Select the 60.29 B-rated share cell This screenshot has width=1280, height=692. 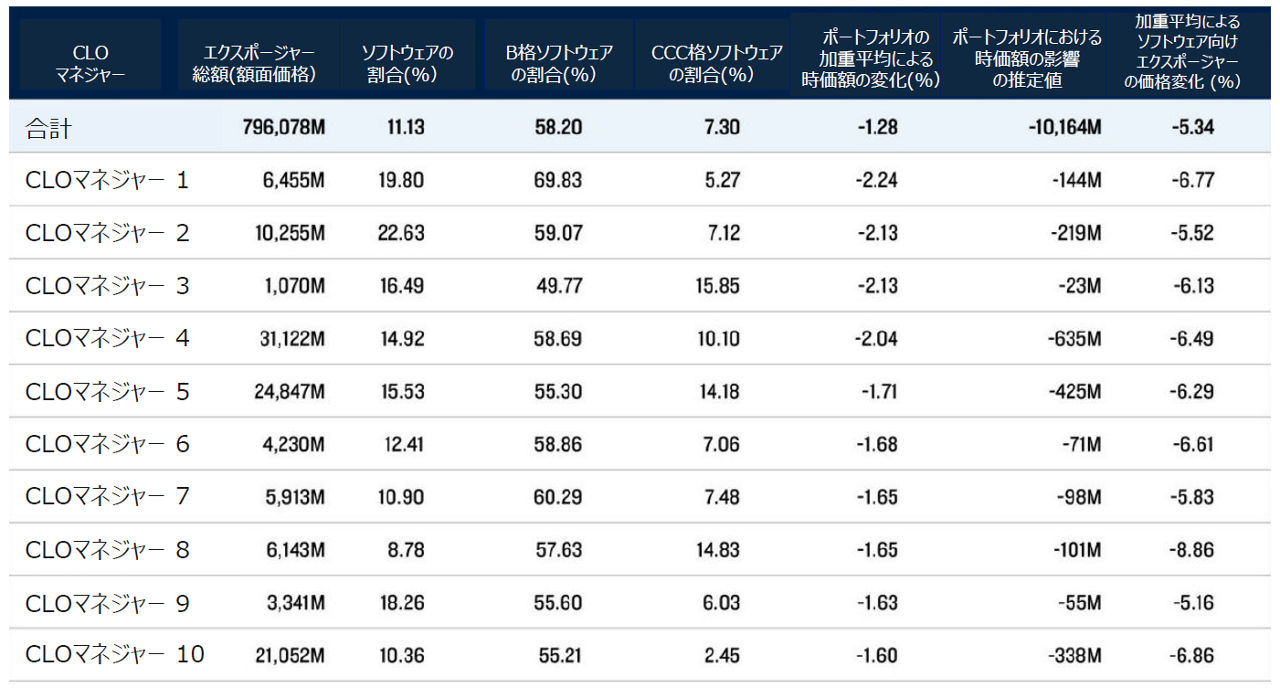pos(558,497)
